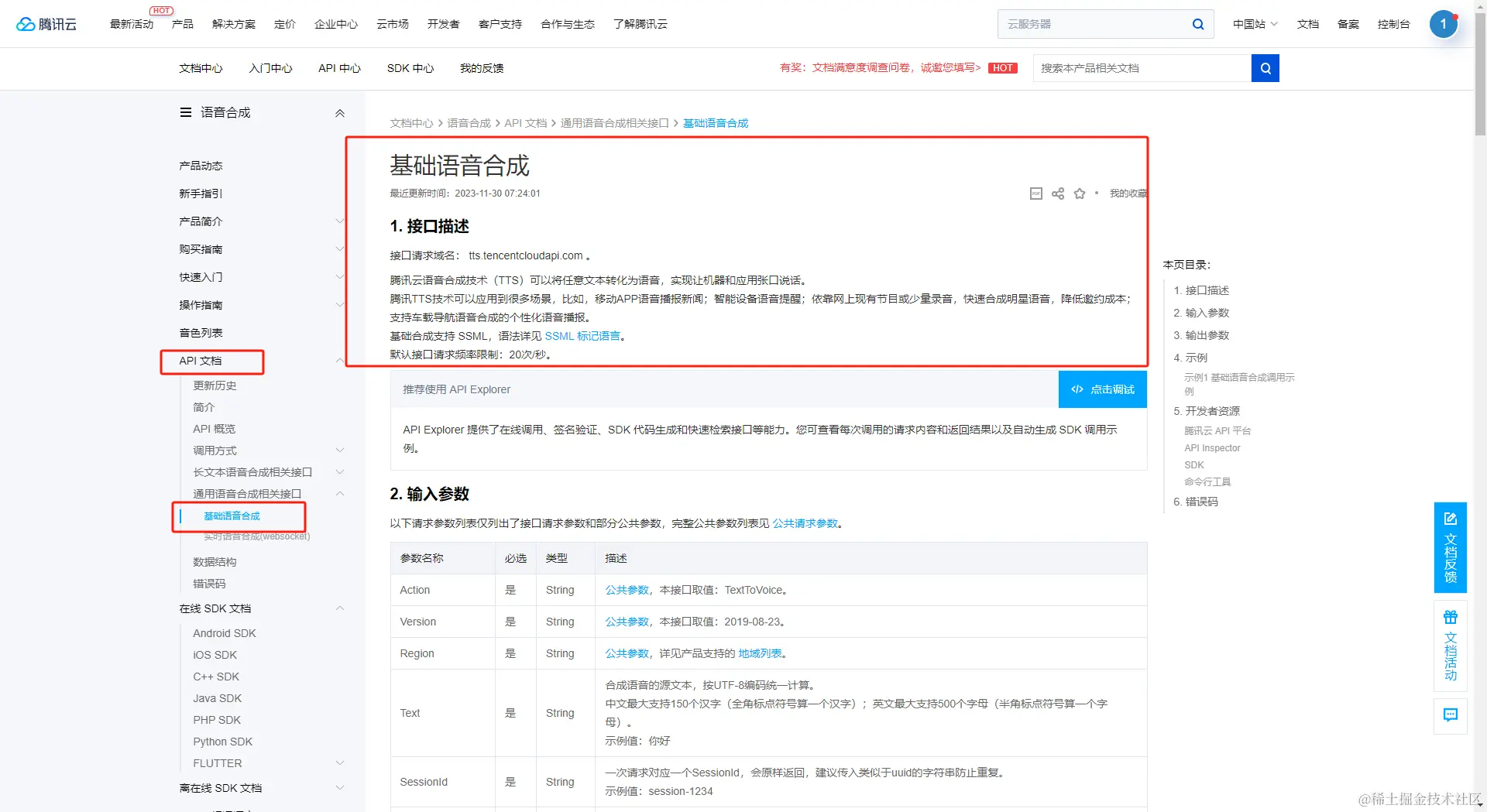
Task: Open 数据结构 in the sidebar
Action: (x=215, y=562)
